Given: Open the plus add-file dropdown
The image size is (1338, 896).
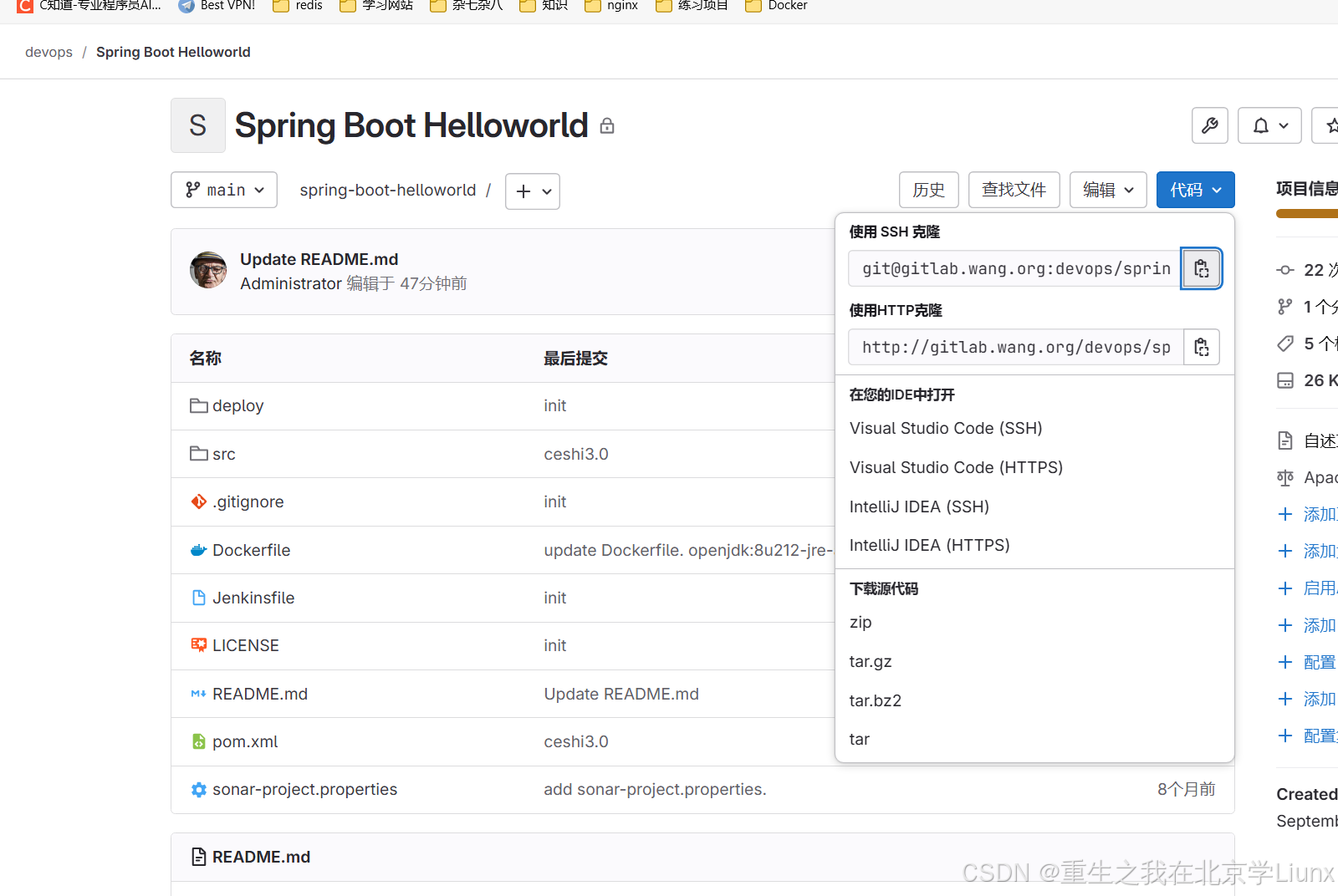Looking at the screenshot, I should pyautogui.click(x=533, y=191).
